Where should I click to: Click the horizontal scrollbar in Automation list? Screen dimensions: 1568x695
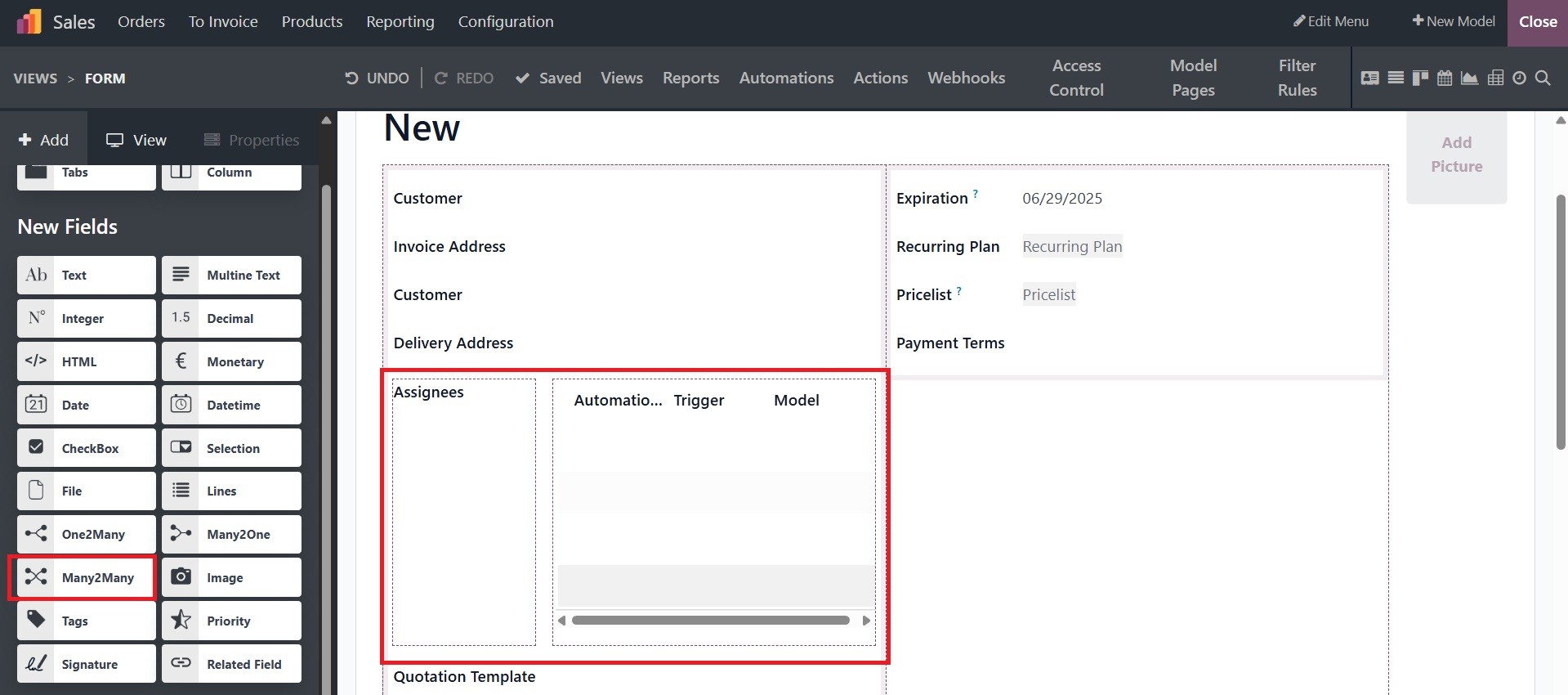(x=710, y=621)
